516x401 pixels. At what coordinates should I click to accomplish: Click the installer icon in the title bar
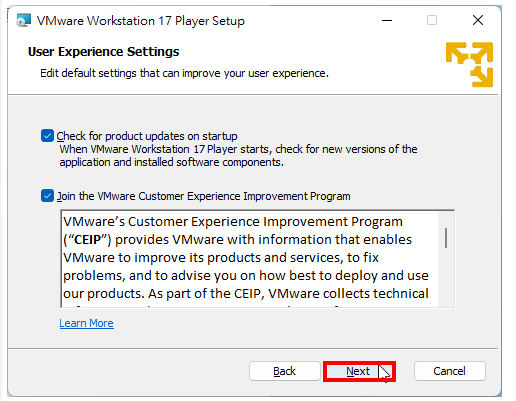(23, 21)
